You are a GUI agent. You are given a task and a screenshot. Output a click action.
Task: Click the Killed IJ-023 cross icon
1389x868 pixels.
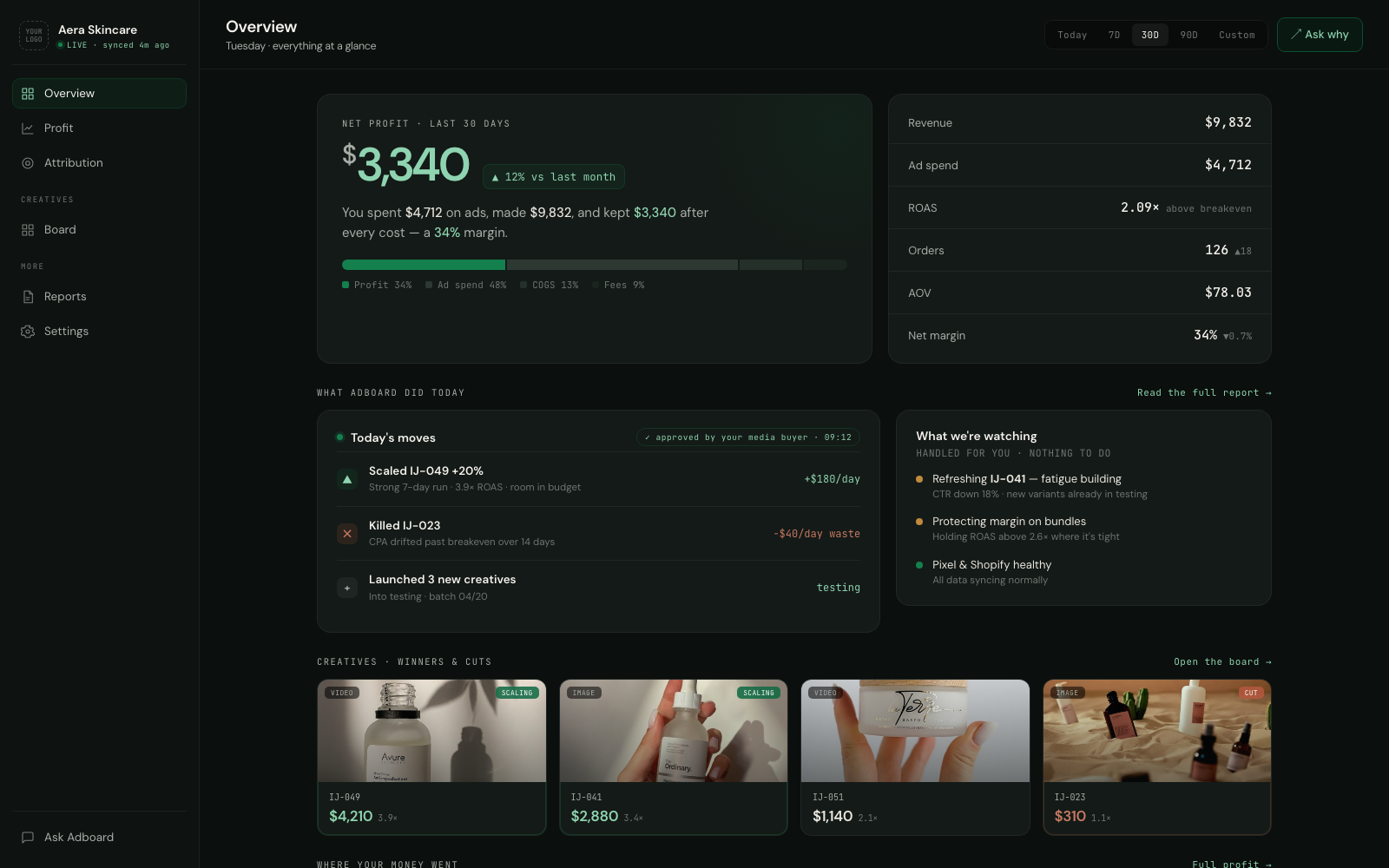[x=347, y=534]
